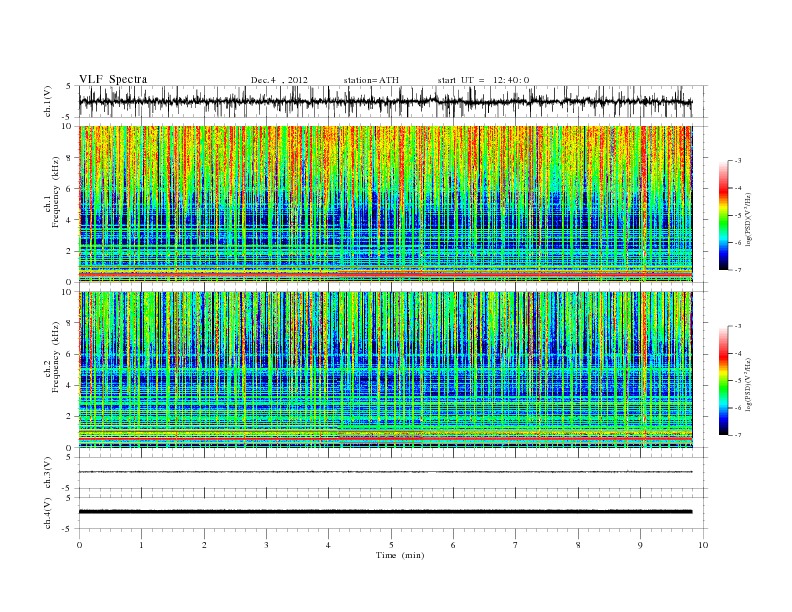Click the ch.1 voltage waveform trace
This screenshot has width=792, height=612.
(x=385, y=101)
